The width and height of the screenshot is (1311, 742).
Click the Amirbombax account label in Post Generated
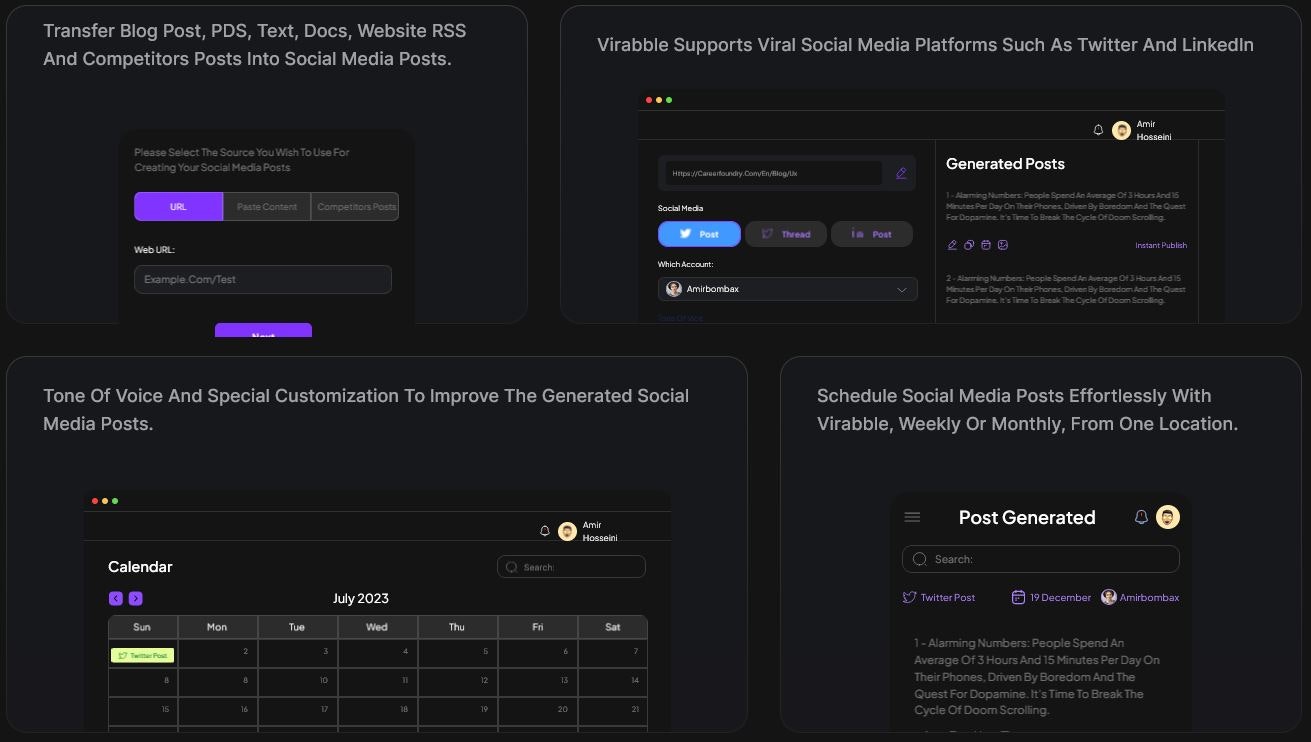[1149, 597]
